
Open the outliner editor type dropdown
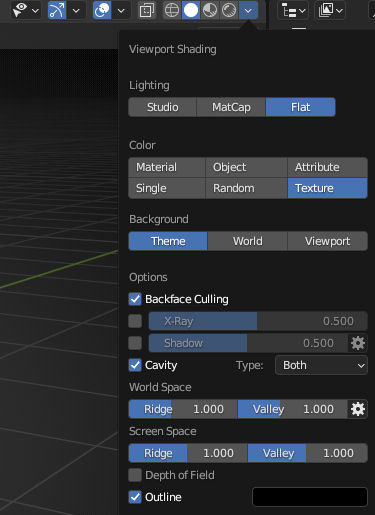coord(293,11)
